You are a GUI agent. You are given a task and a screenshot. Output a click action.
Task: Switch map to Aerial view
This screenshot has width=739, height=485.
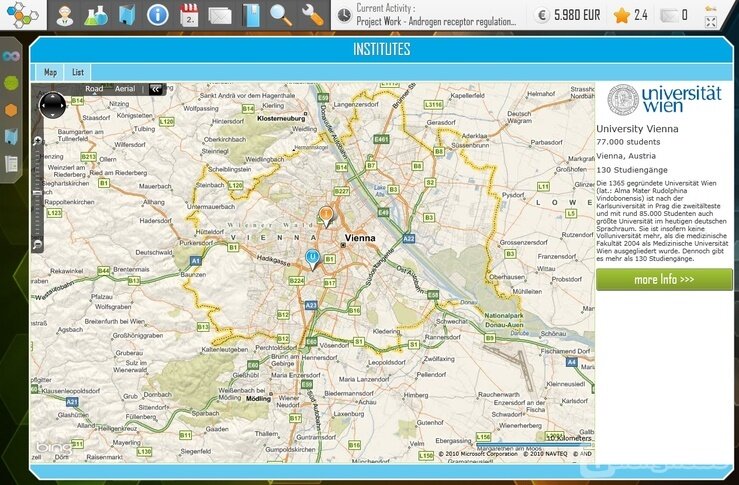[125, 89]
